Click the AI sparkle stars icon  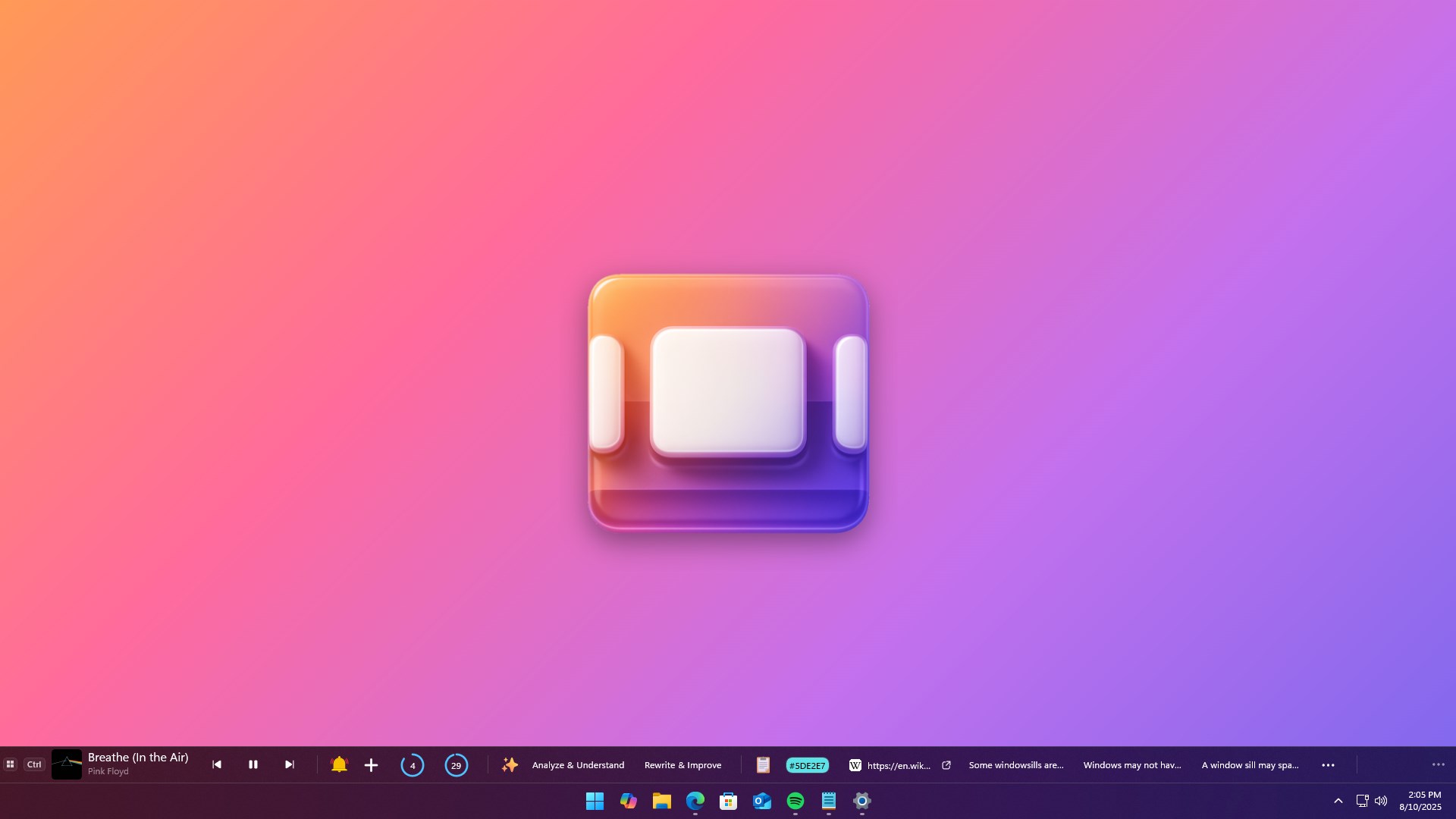tap(510, 764)
